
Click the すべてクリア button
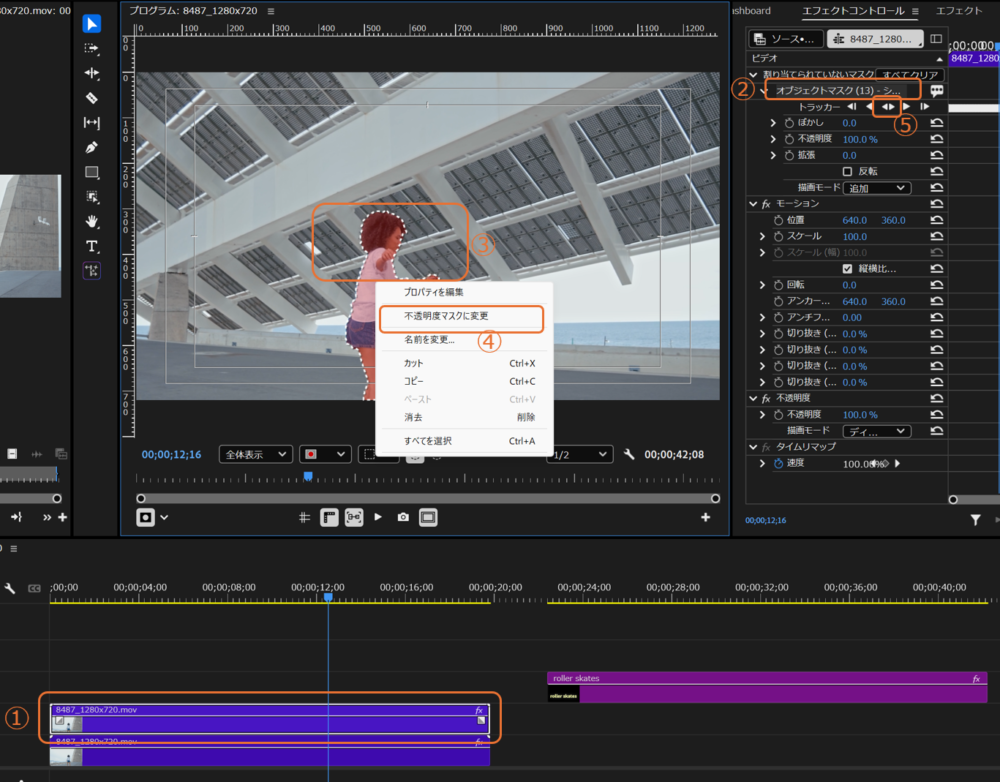click(909, 75)
